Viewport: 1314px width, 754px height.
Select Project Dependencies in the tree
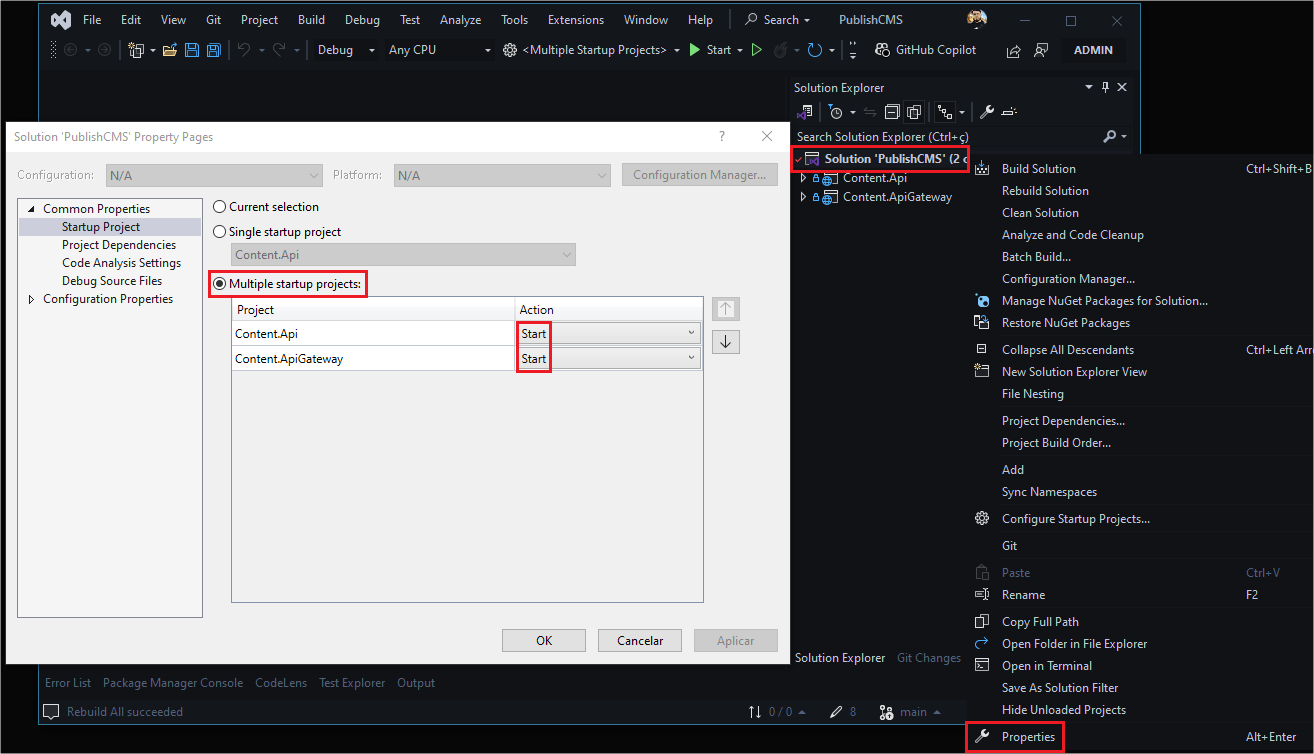coord(119,245)
